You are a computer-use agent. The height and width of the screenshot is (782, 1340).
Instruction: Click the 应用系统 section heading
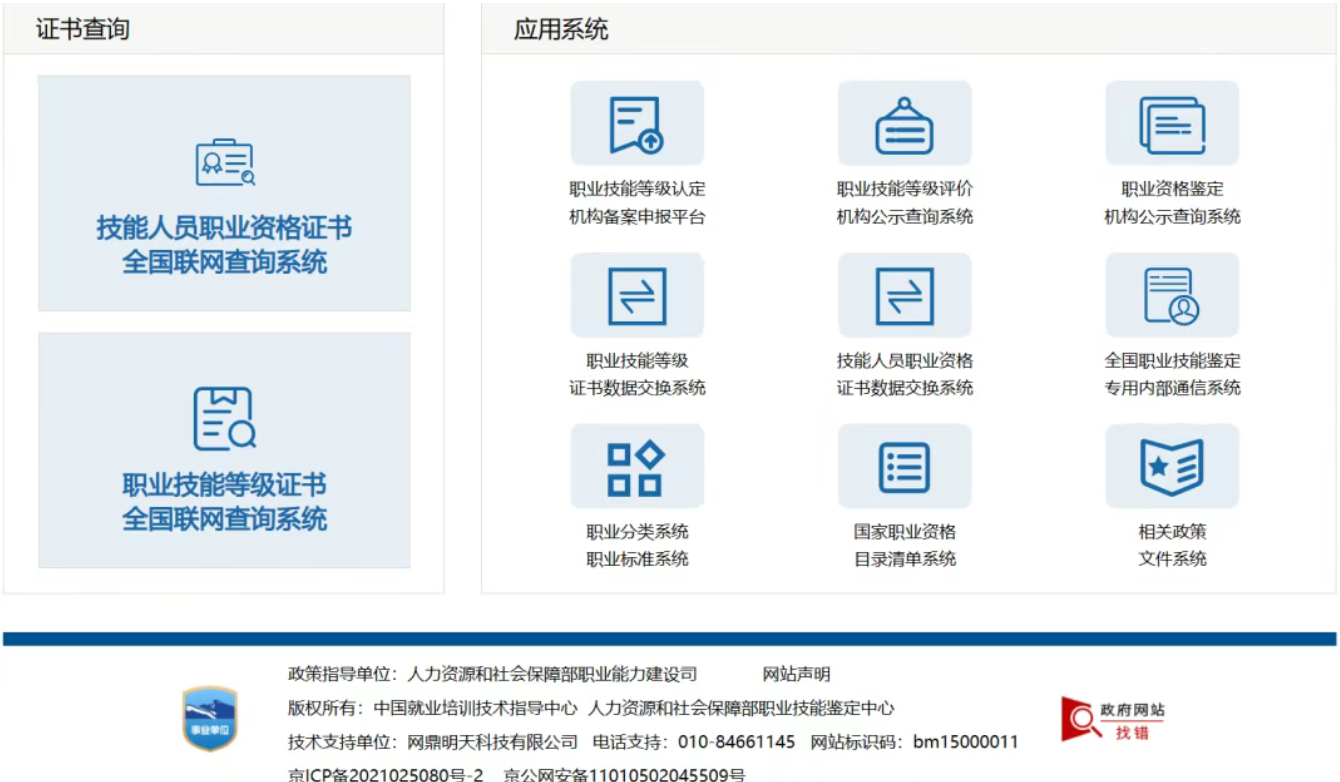tap(561, 29)
